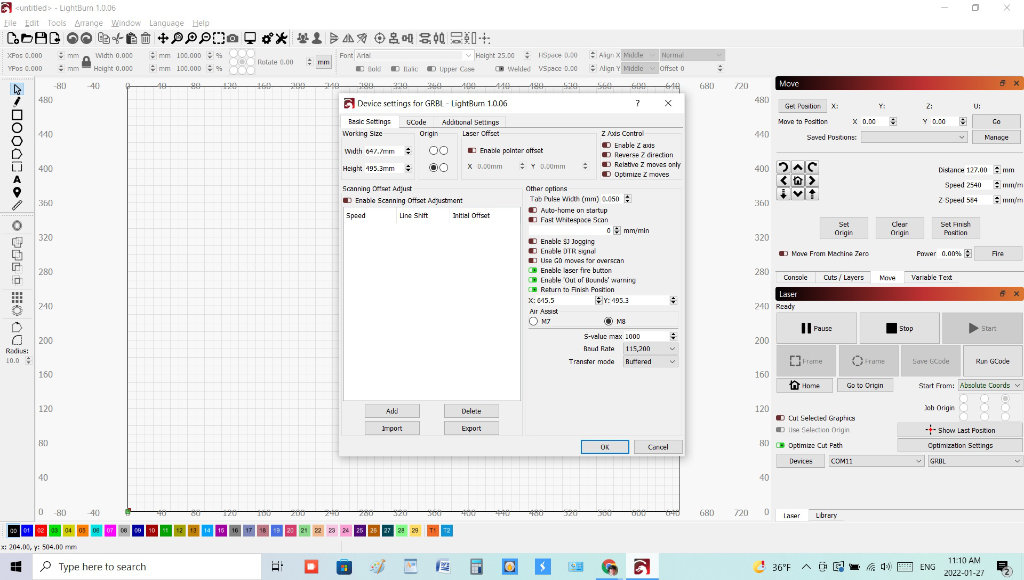The height and width of the screenshot is (580, 1024).
Task: Toggle Fast Whitespace Scan switch
Action: coord(533,220)
